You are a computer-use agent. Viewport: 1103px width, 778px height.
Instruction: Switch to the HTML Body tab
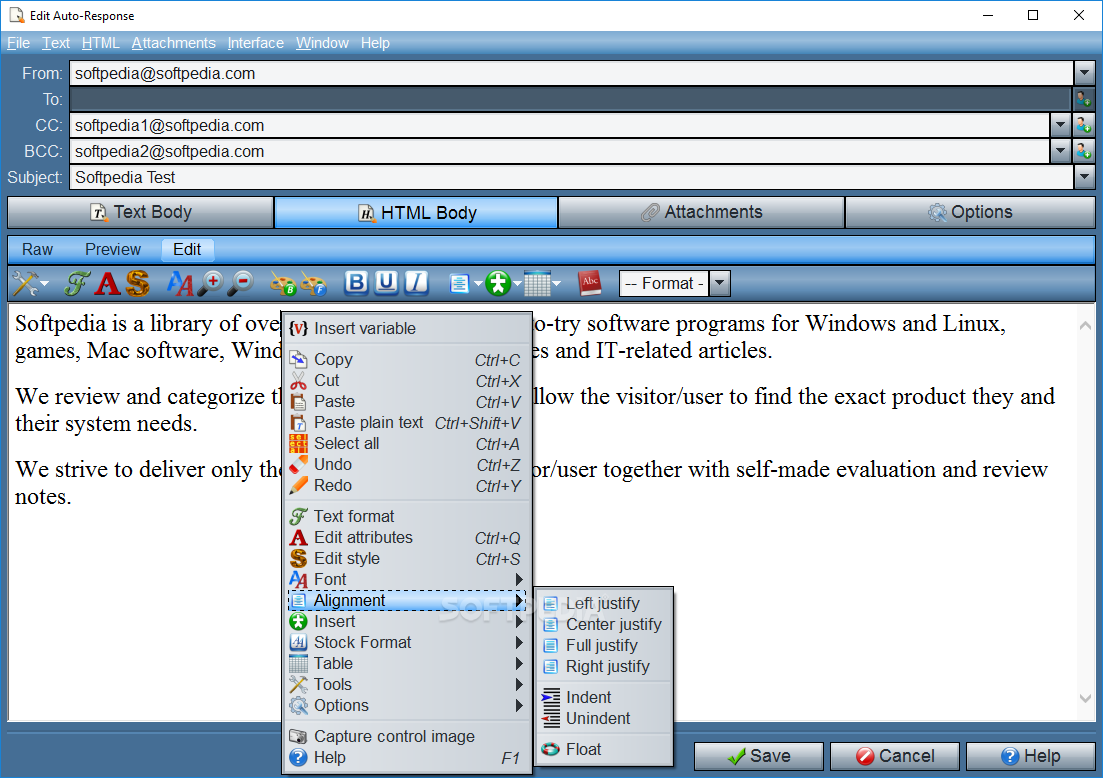[416, 212]
